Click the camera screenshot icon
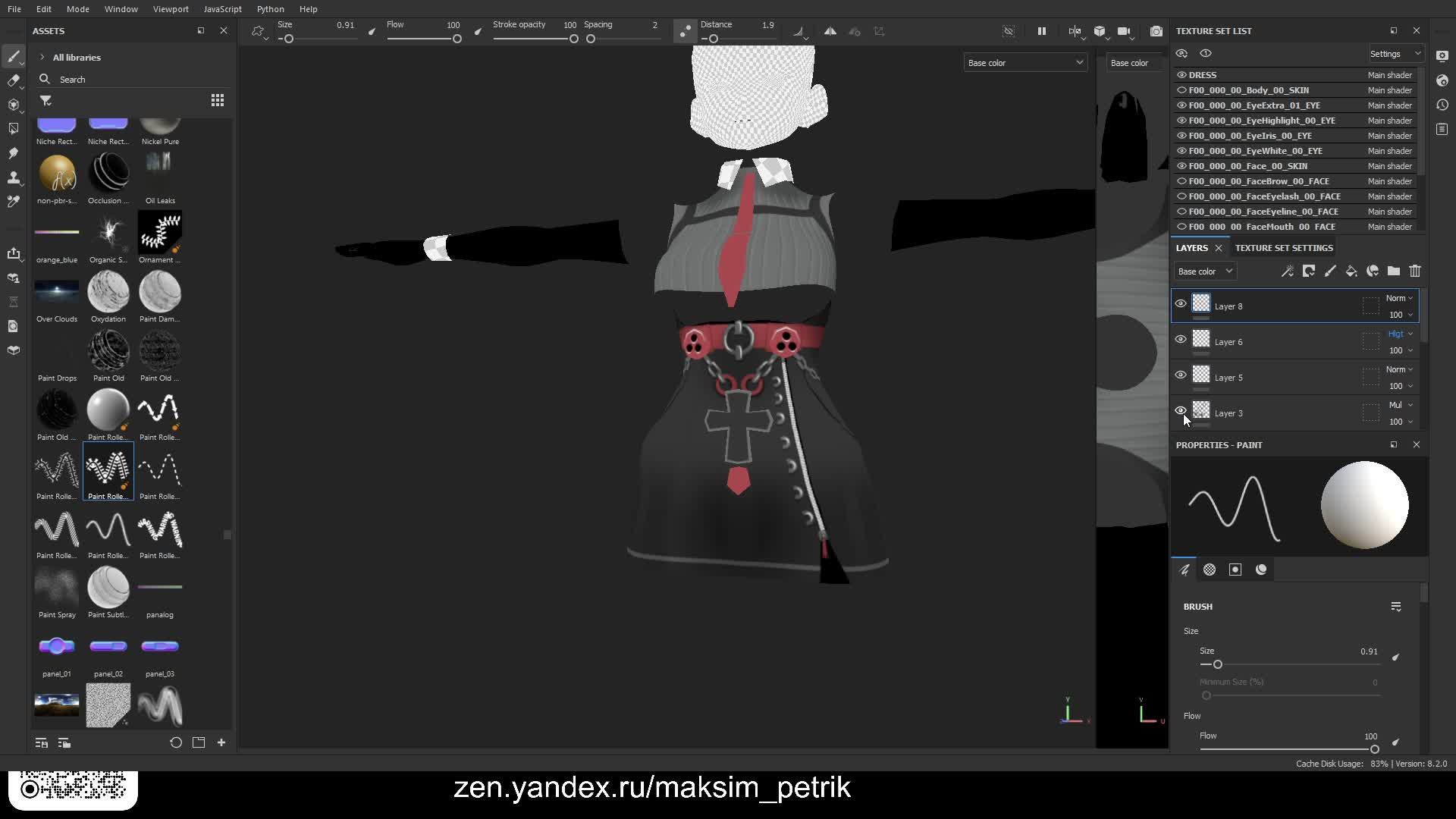 point(1156,31)
